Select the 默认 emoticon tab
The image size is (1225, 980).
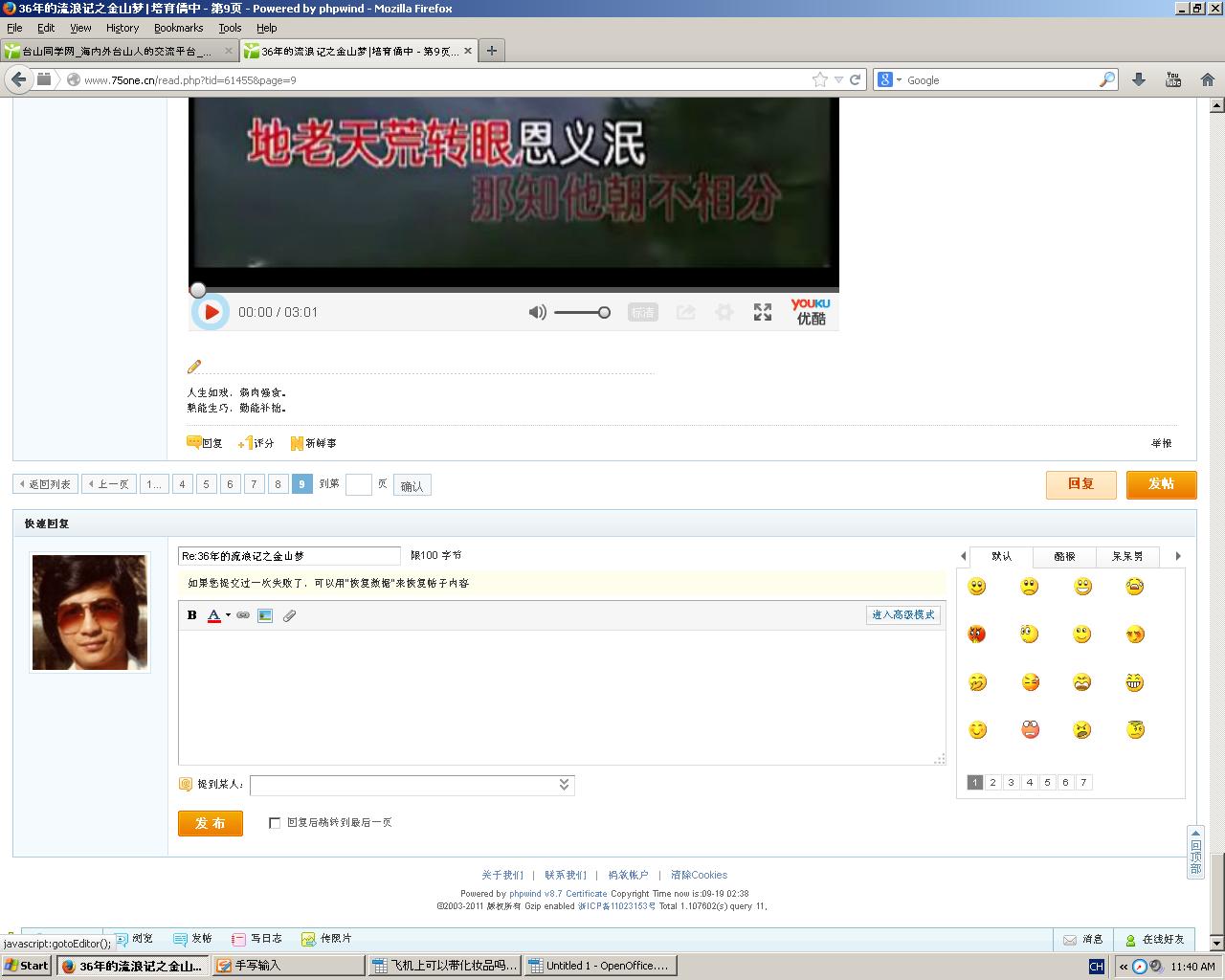click(1001, 556)
